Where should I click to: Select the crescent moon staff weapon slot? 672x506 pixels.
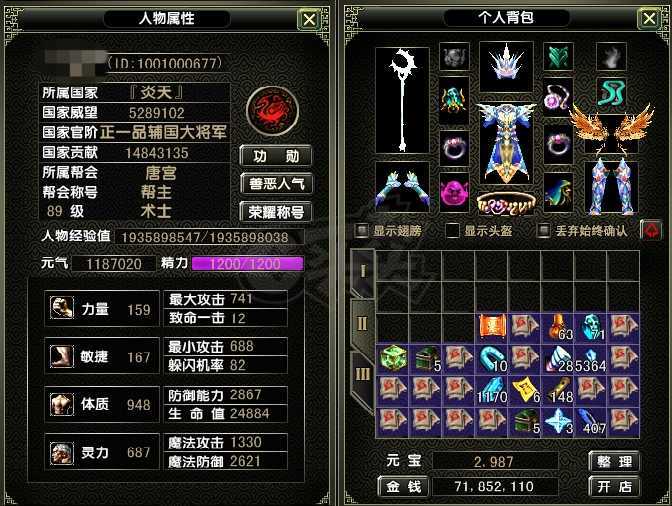(402, 100)
